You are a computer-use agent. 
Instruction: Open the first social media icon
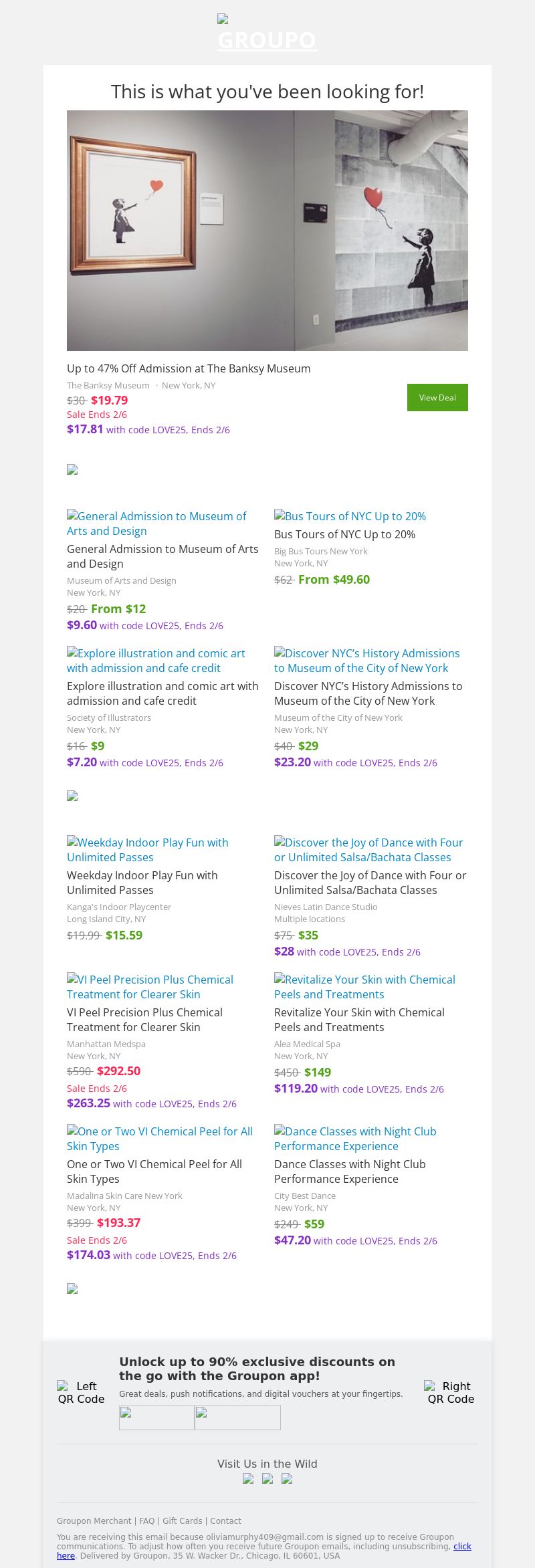pyautogui.click(x=248, y=1478)
